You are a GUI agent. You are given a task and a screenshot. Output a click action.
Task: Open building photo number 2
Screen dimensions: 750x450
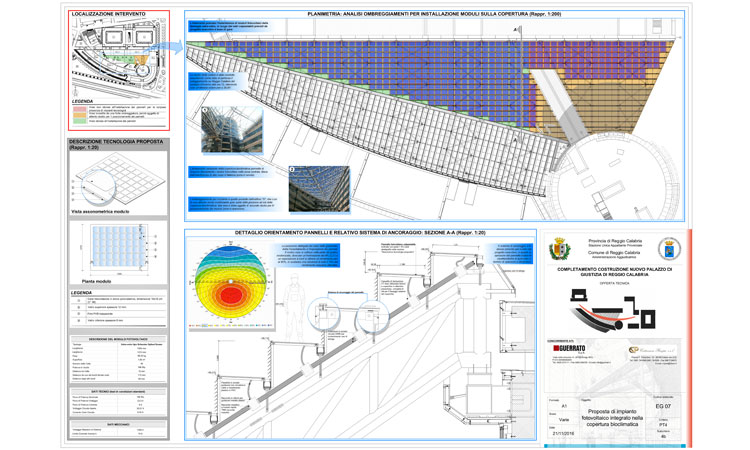tap(319, 188)
